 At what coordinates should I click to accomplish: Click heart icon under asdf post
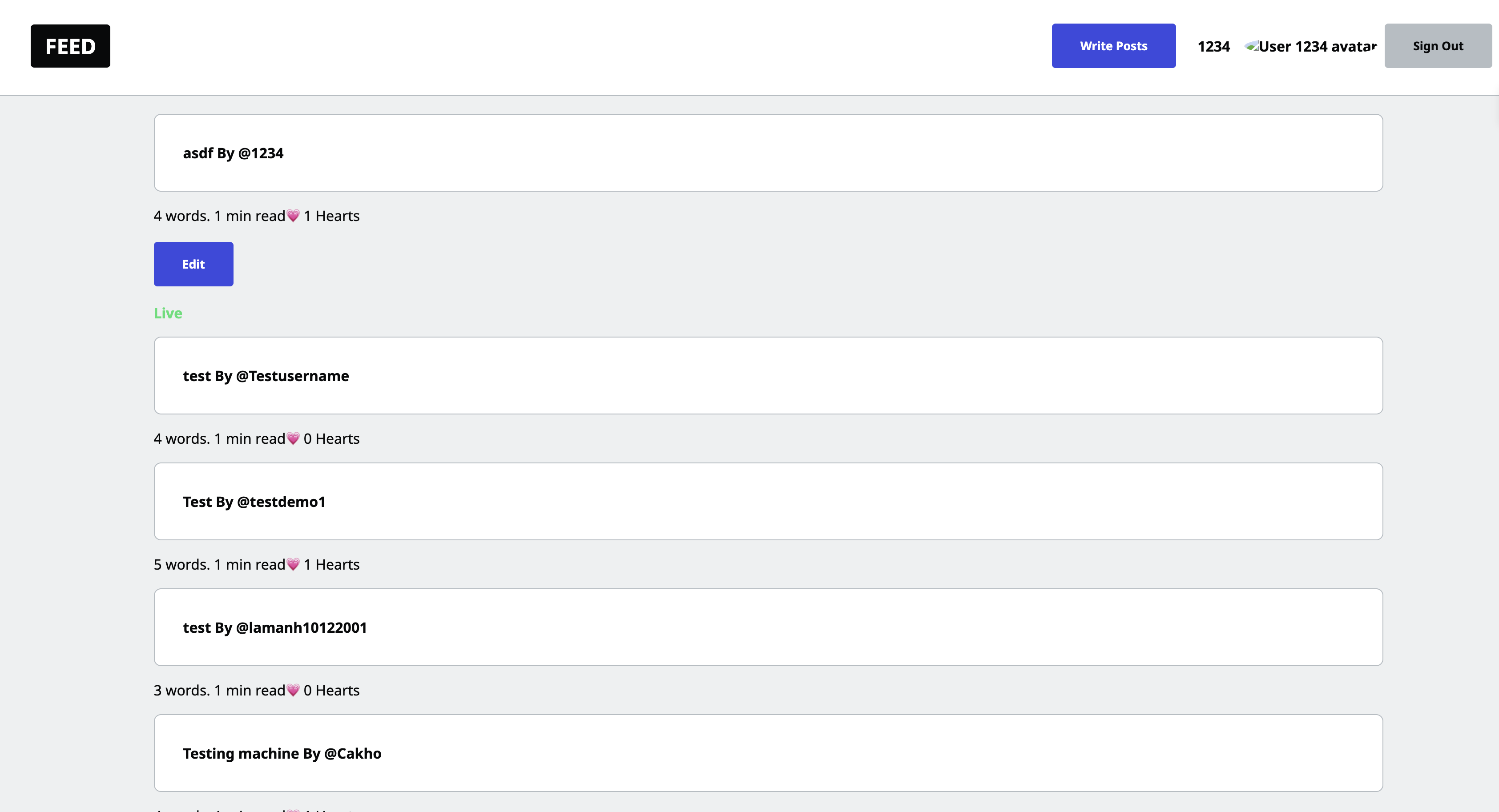293,216
